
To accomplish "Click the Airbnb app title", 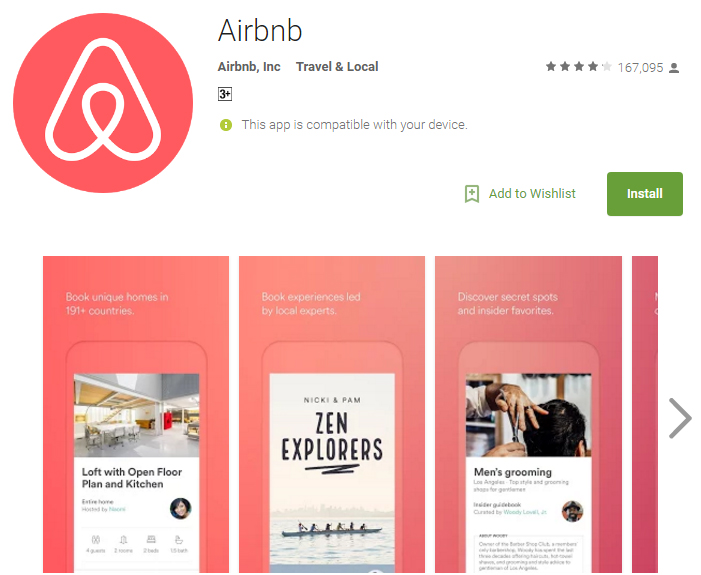I will coord(260,30).
